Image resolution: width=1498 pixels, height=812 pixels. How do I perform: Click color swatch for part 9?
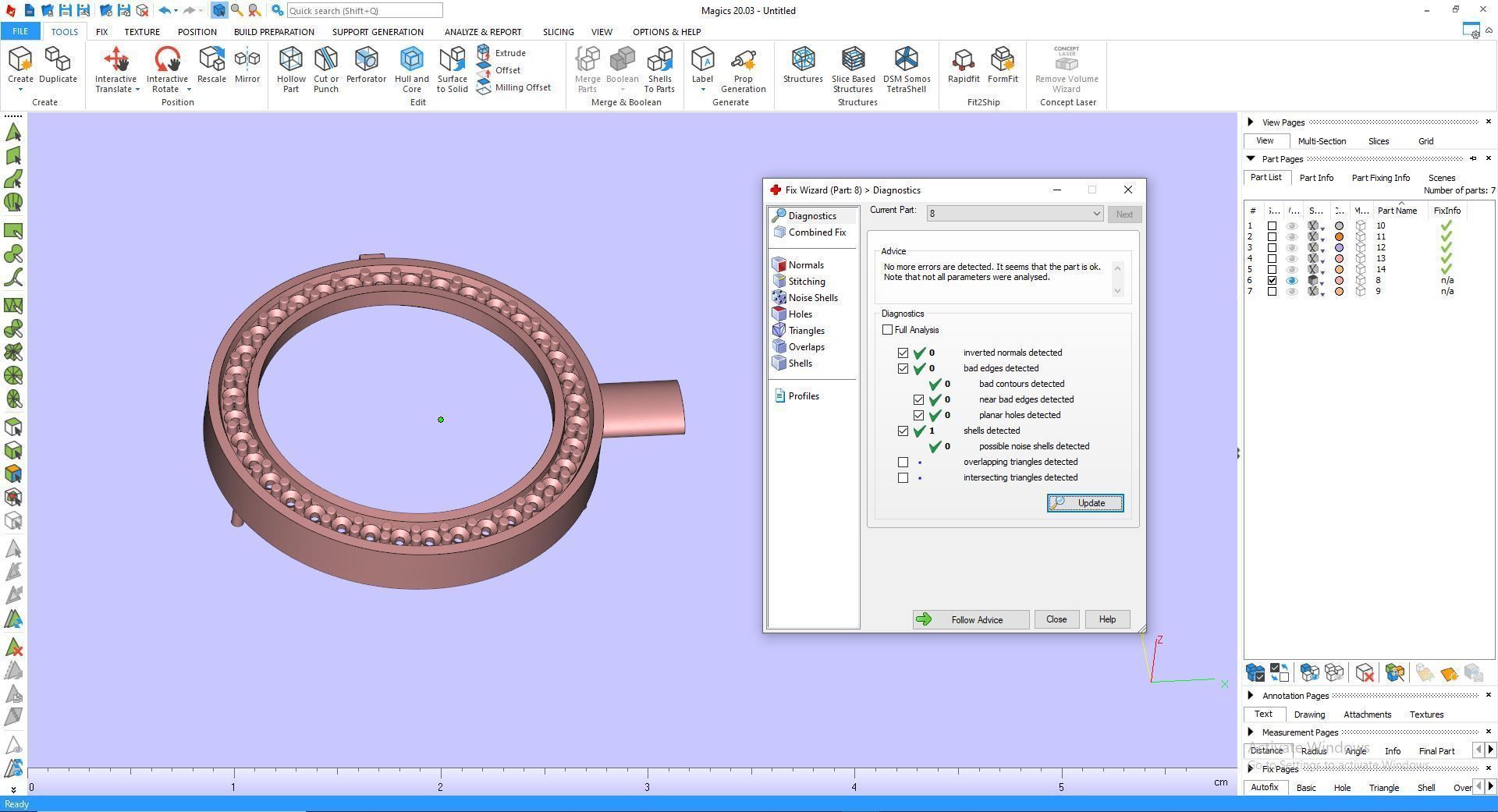pos(1340,292)
